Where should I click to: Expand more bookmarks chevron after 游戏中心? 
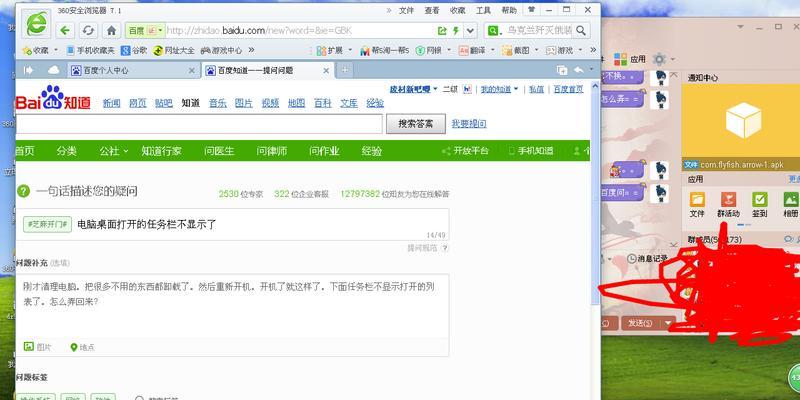[x=251, y=50]
